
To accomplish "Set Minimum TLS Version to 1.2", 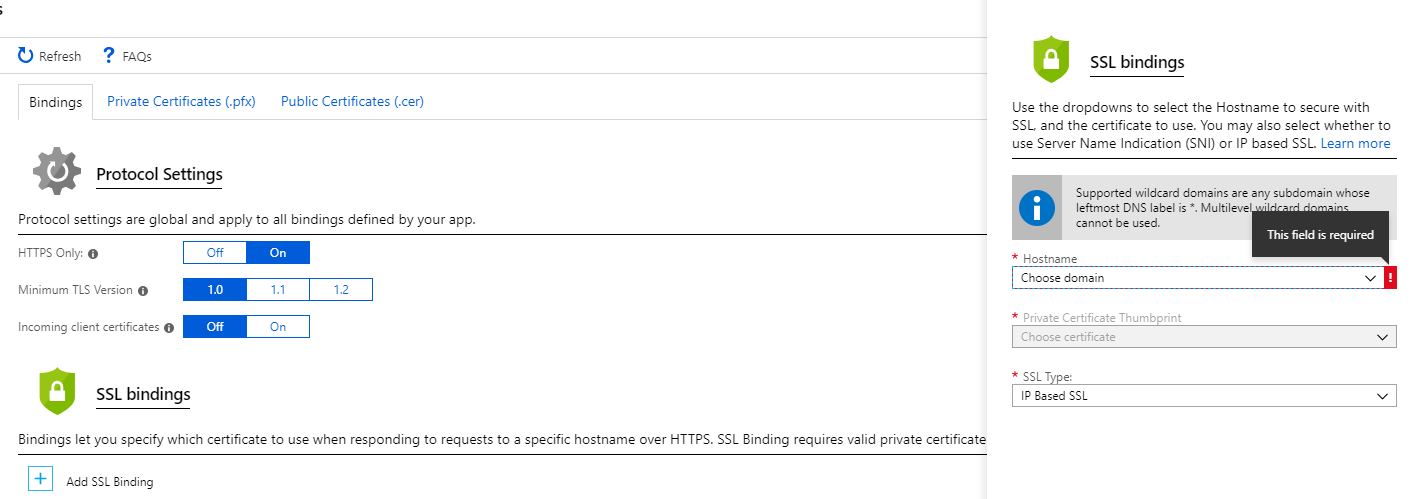I will point(341,290).
